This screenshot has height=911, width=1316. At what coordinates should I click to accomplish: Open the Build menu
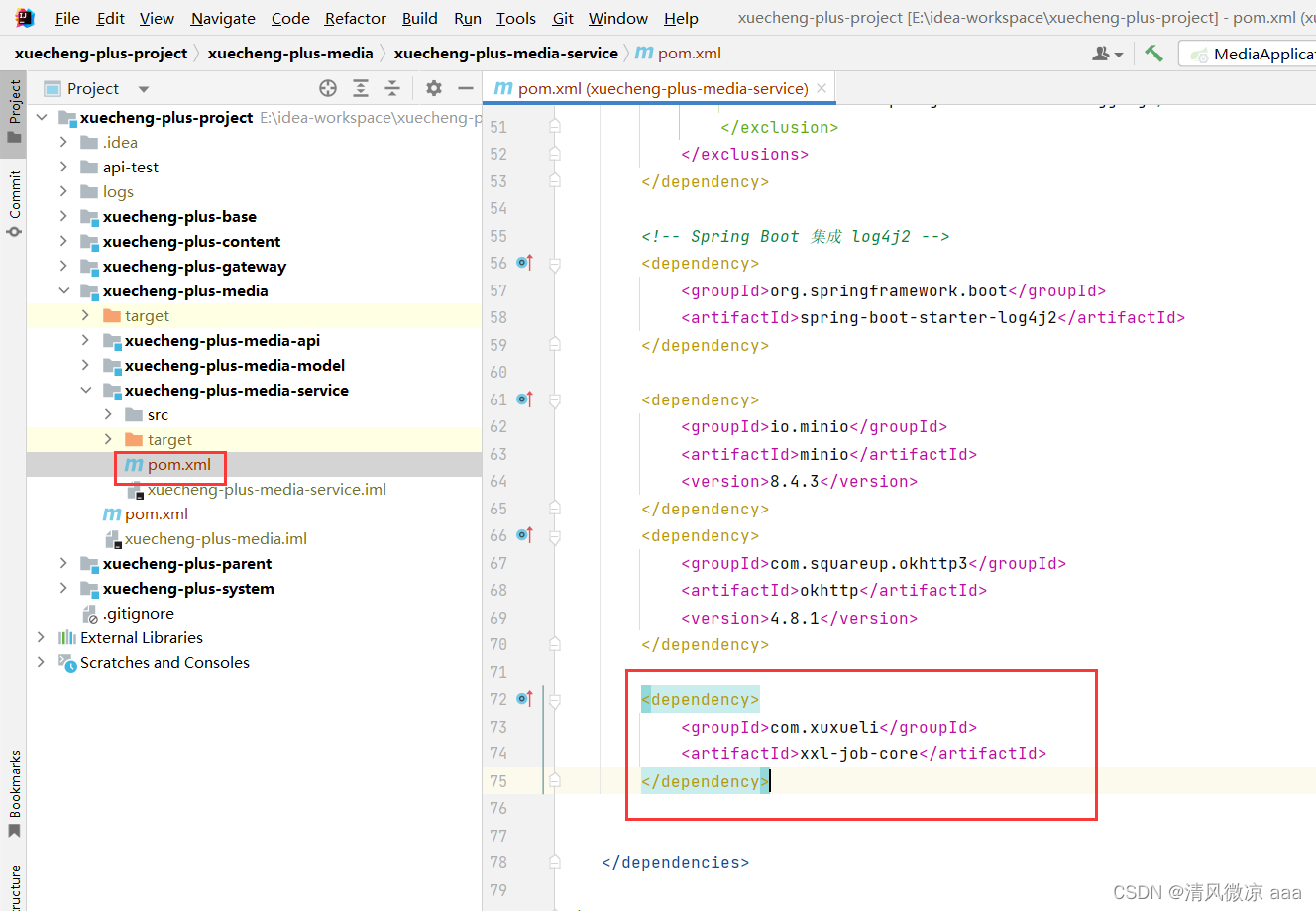click(x=420, y=18)
